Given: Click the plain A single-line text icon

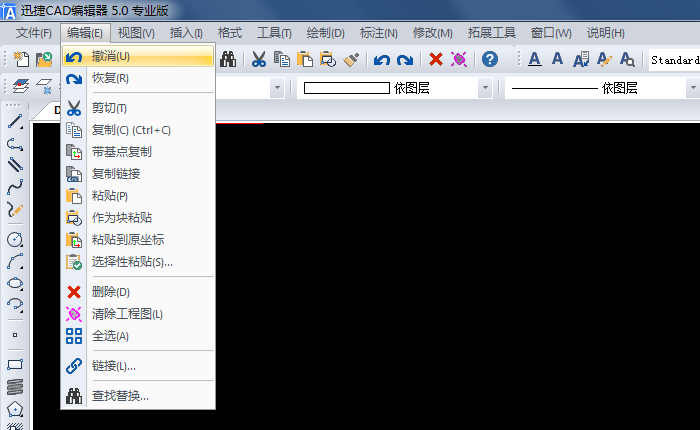Looking at the screenshot, I should [557, 58].
